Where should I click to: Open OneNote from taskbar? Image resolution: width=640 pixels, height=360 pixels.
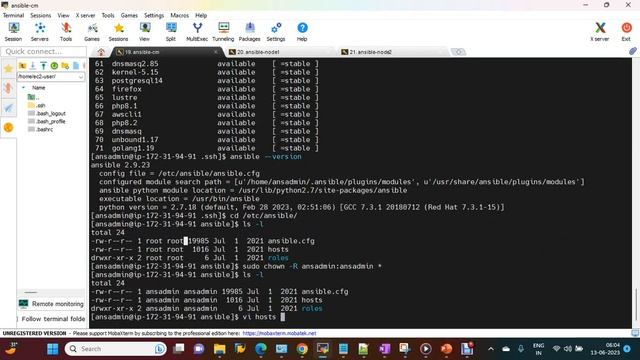384,349
